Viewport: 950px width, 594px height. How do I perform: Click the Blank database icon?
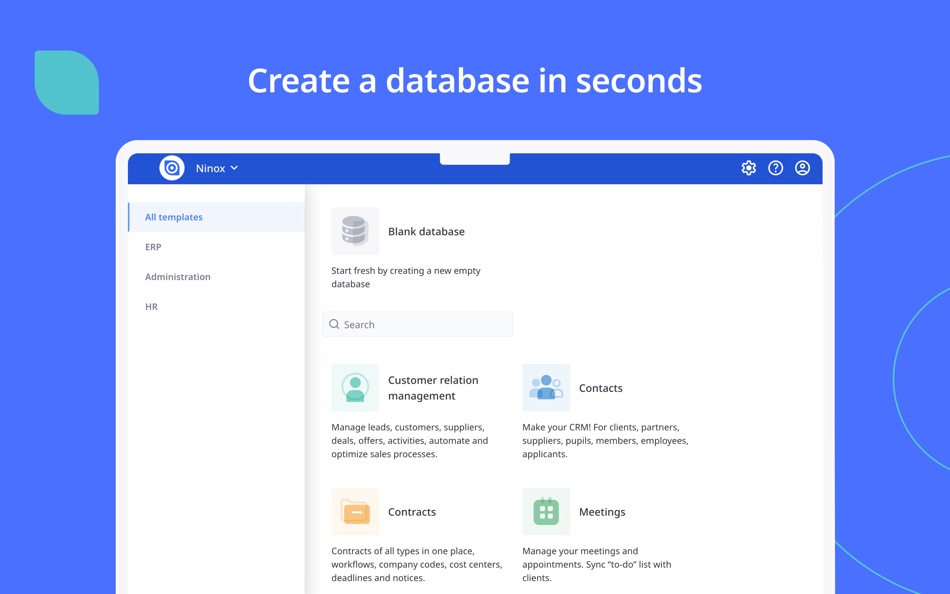tap(355, 231)
